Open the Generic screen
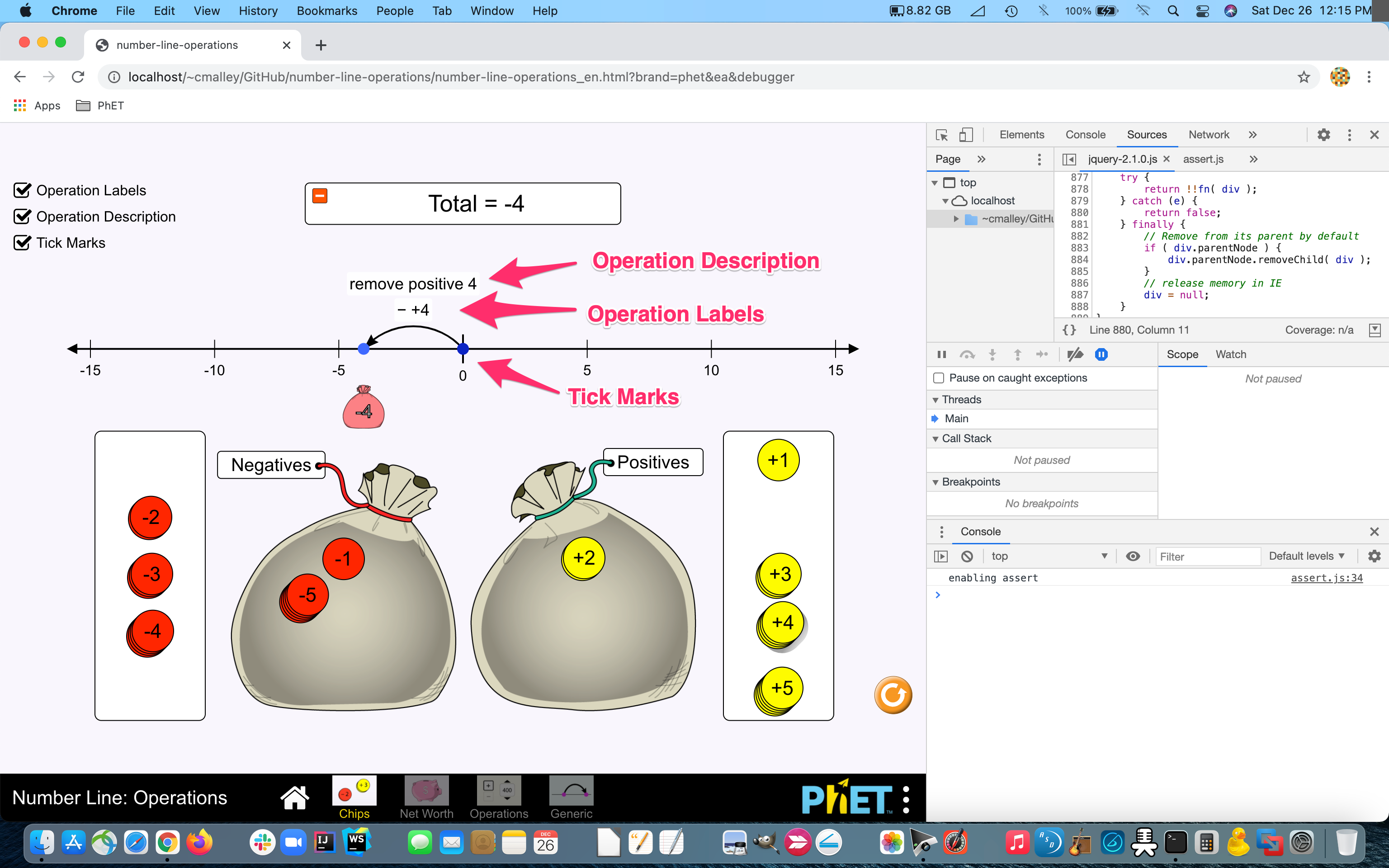The image size is (1389, 868). [571, 797]
